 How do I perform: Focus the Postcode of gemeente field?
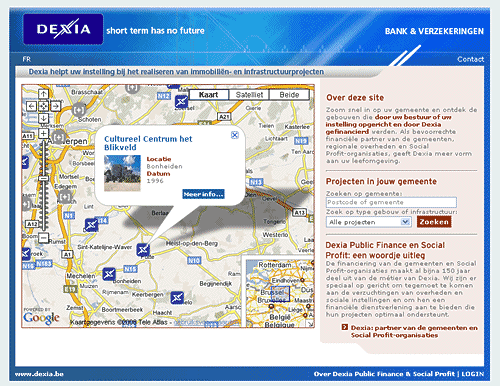pyautogui.click(x=391, y=202)
